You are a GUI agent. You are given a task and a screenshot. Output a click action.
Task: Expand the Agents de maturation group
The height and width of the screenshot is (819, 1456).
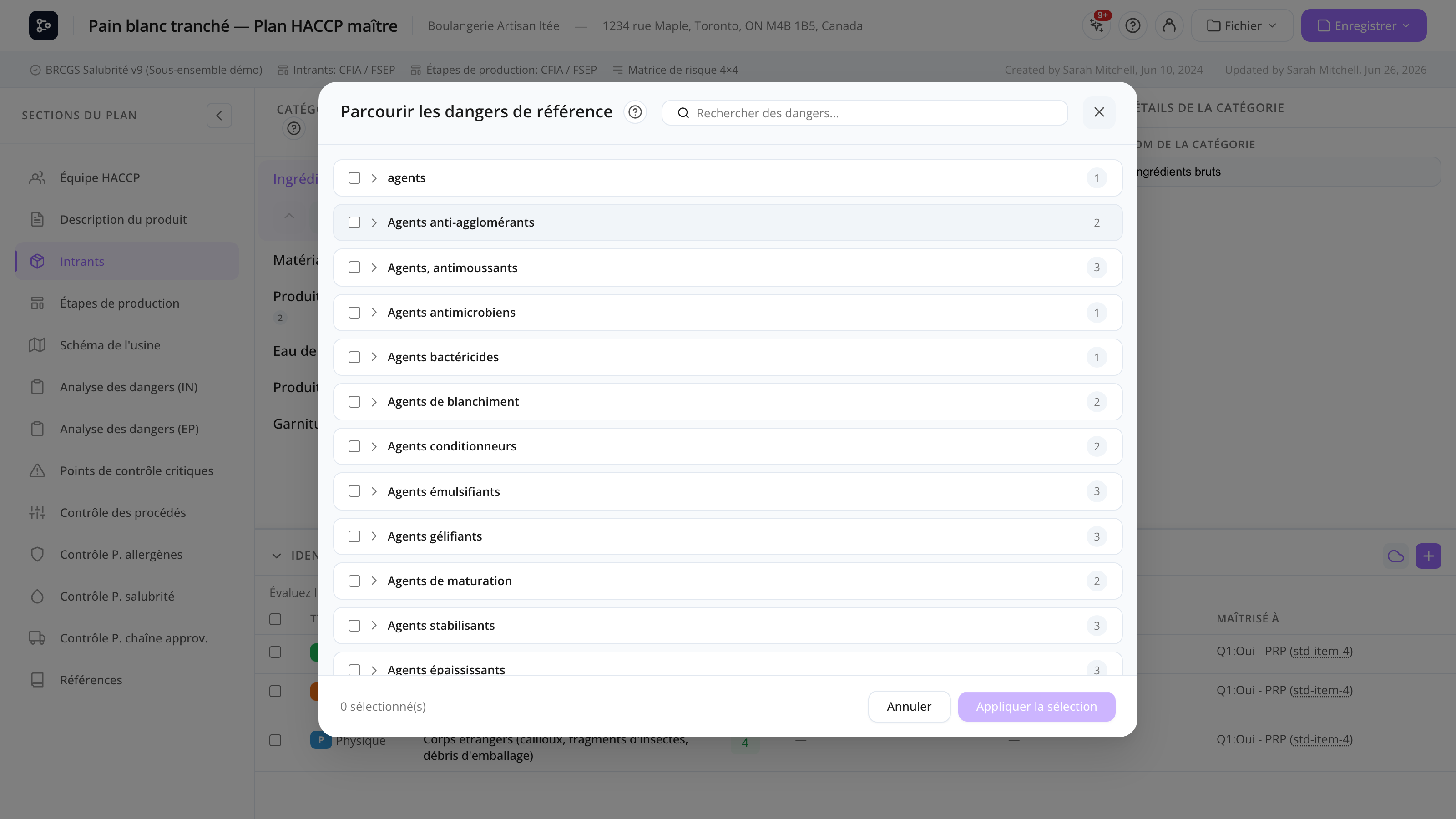click(x=374, y=581)
